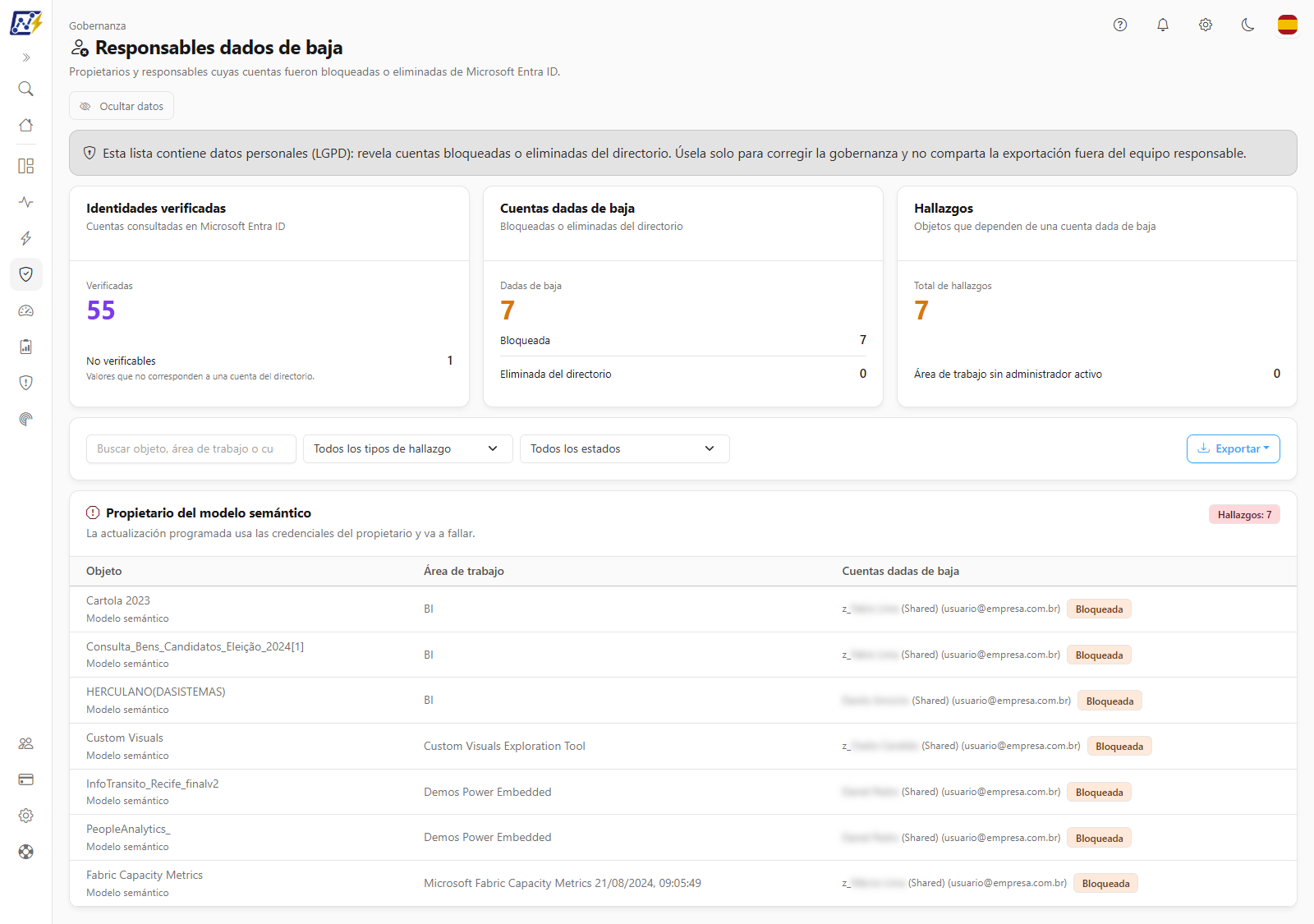1314x924 pixels.
Task: Select the PeopleAnalytics_ object
Action: click(128, 830)
